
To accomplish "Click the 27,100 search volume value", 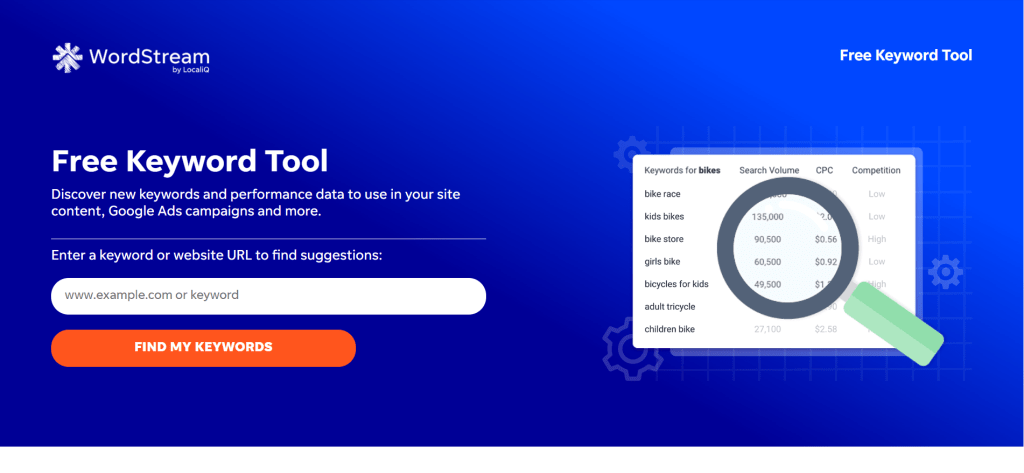I will (x=767, y=329).
